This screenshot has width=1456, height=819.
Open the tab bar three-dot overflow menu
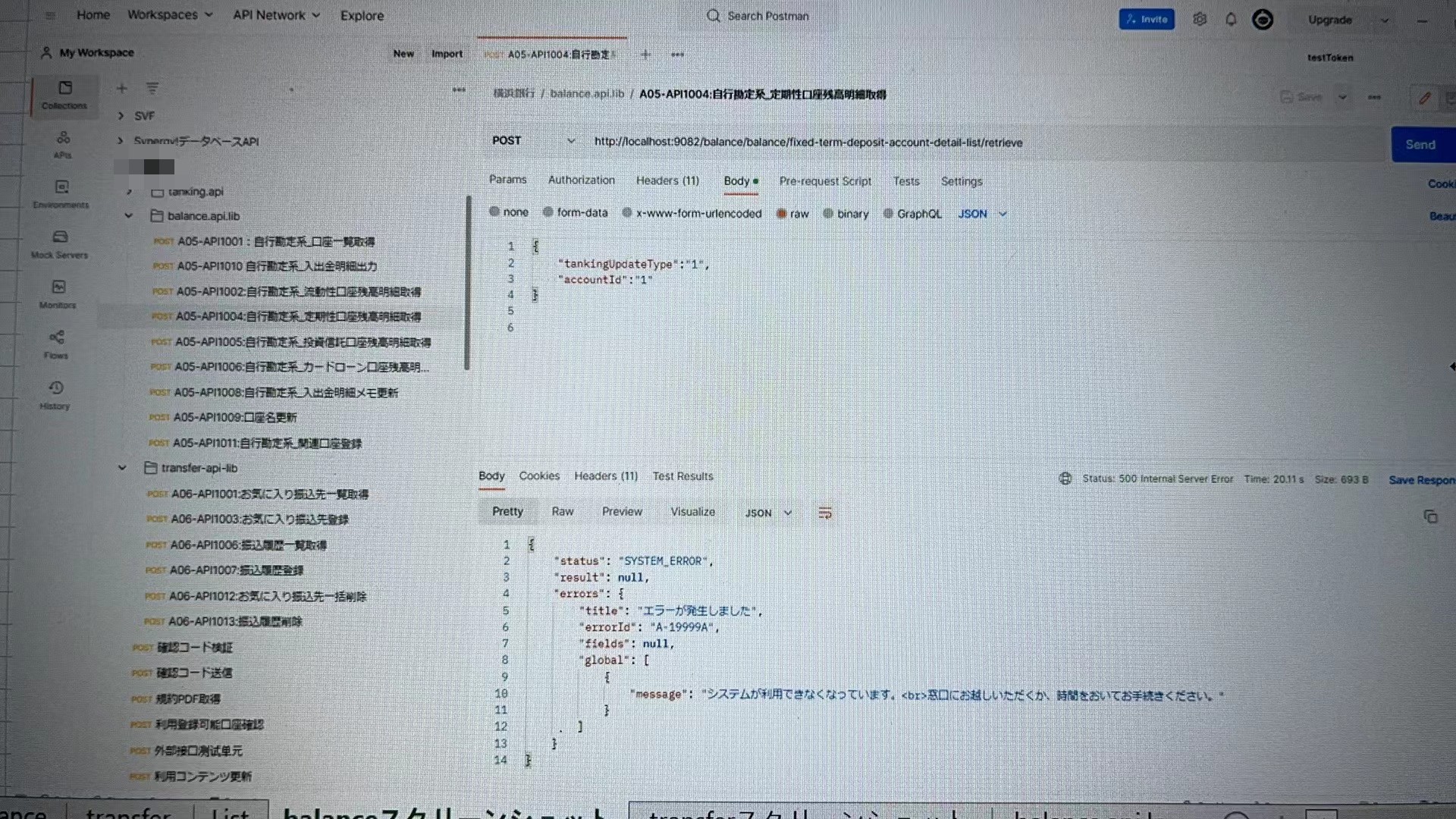677,55
